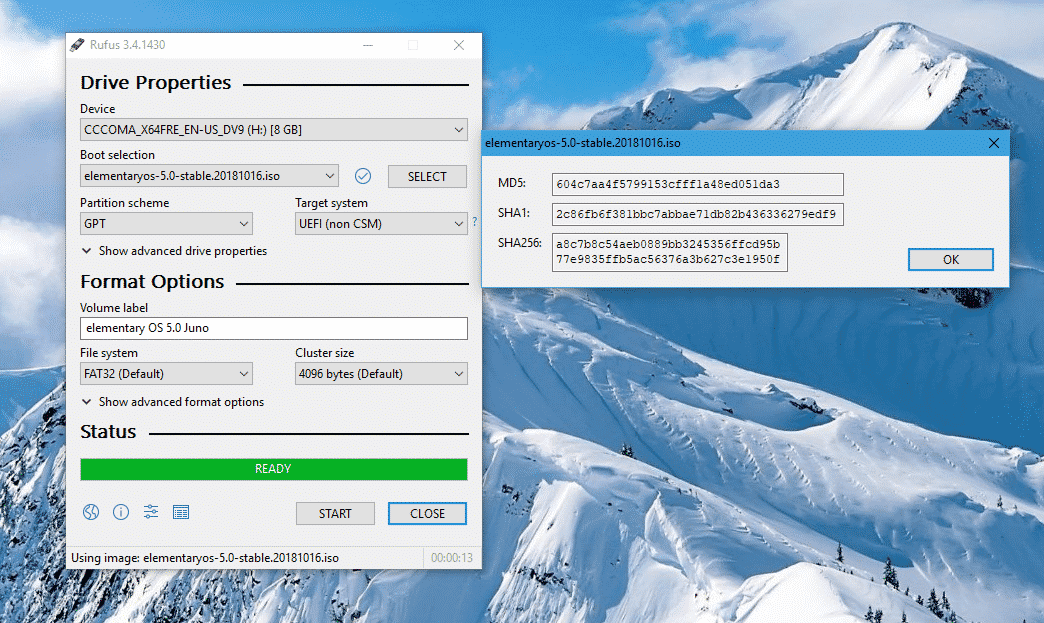Open the File system FAT32 dropdown
1044x623 pixels.
(166, 373)
